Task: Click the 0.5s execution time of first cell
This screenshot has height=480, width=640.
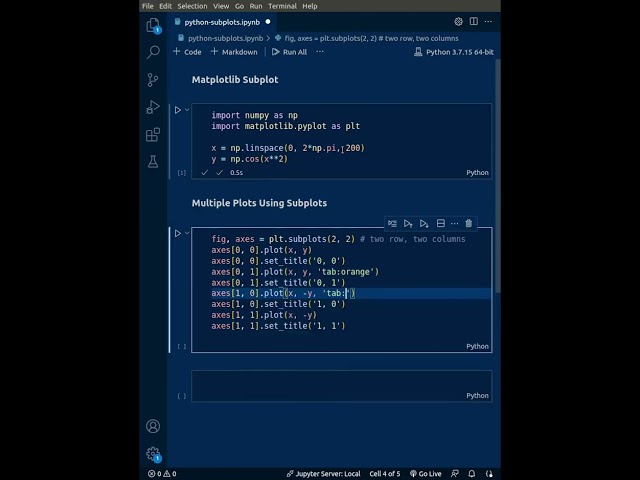Action: point(236,173)
